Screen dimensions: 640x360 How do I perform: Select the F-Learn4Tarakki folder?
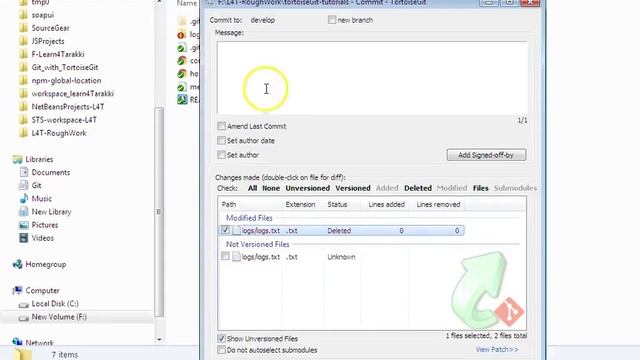tap(58, 54)
